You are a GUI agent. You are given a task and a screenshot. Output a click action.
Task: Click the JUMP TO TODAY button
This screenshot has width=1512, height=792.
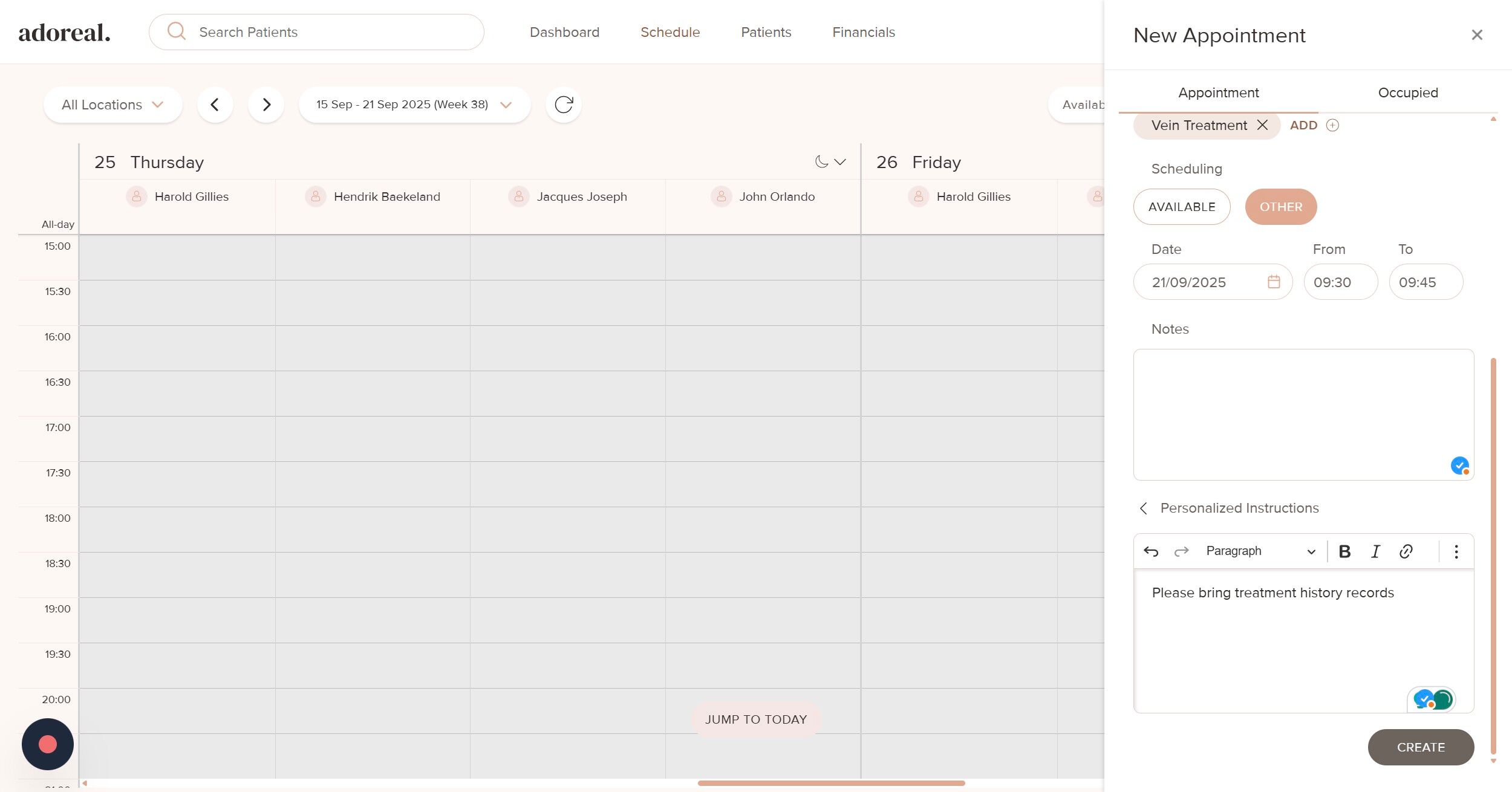click(x=755, y=719)
